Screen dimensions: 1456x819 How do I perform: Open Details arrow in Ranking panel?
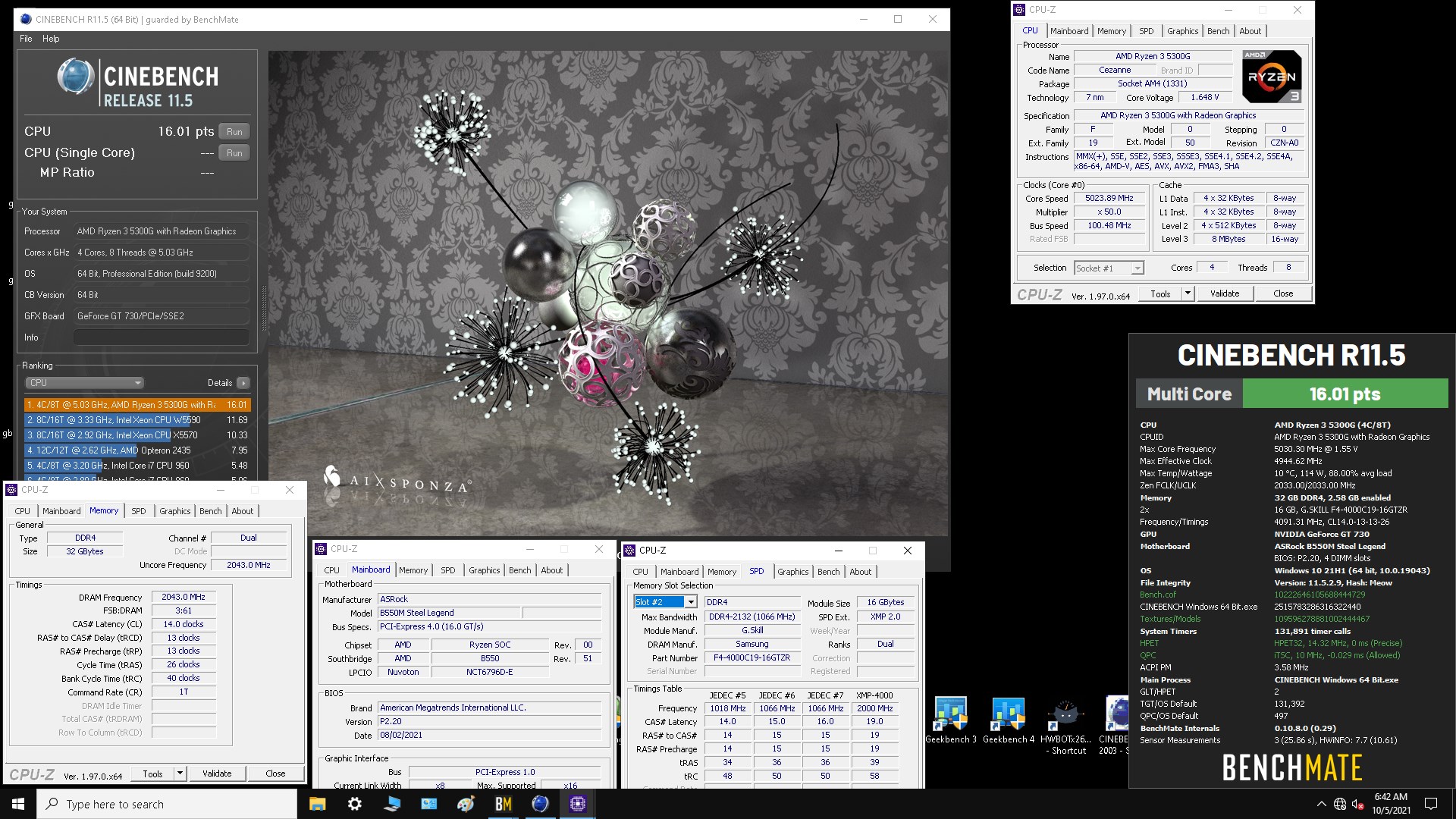[243, 383]
